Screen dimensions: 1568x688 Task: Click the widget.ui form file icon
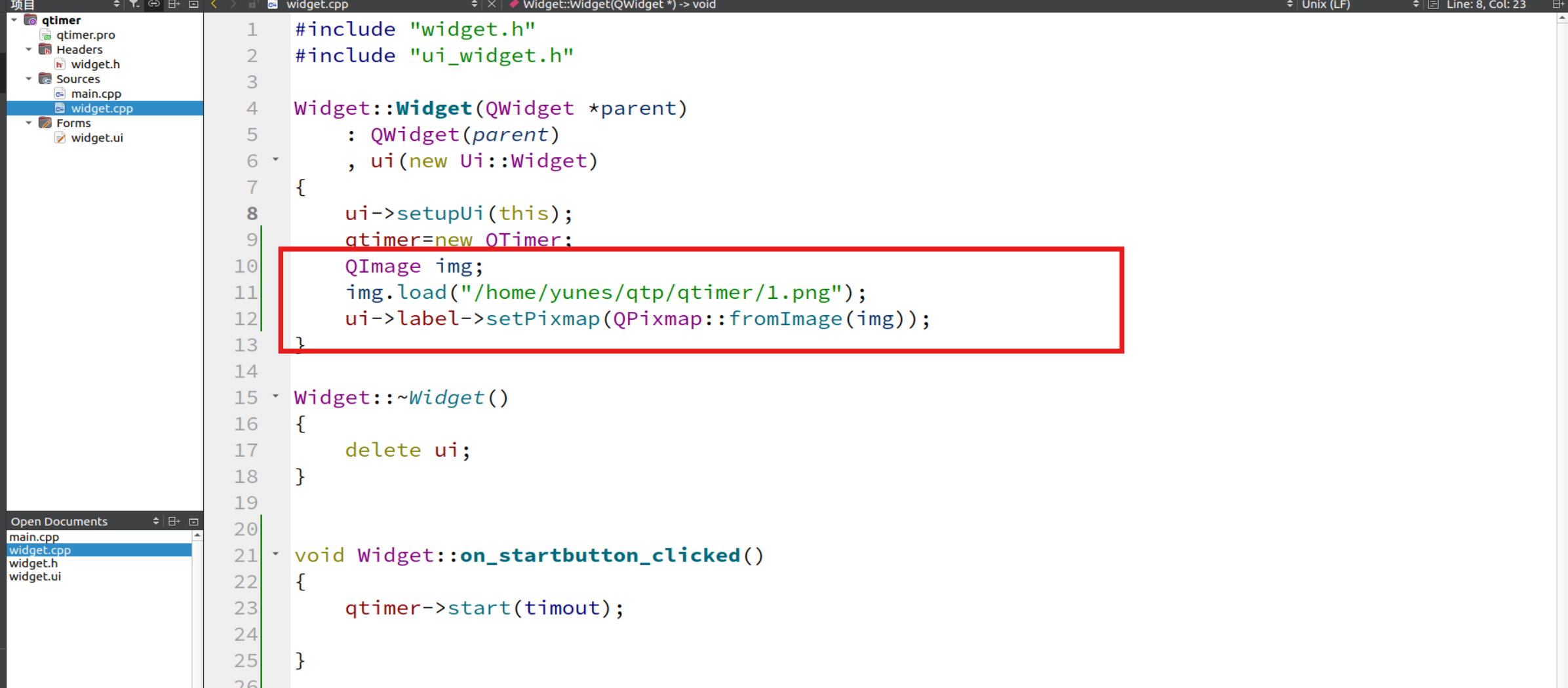click(60, 138)
